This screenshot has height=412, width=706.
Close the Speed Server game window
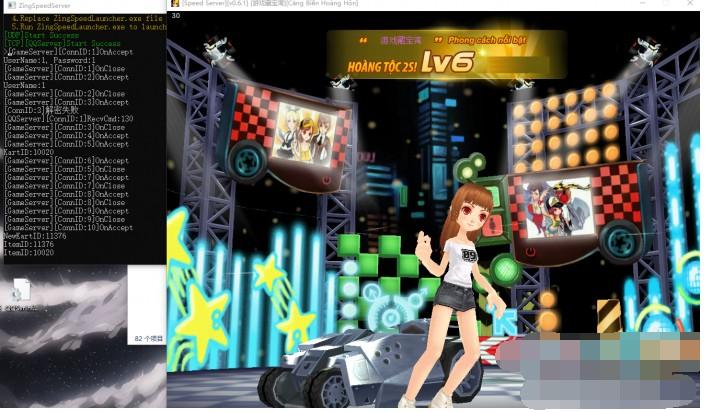click(x=690, y=3)
